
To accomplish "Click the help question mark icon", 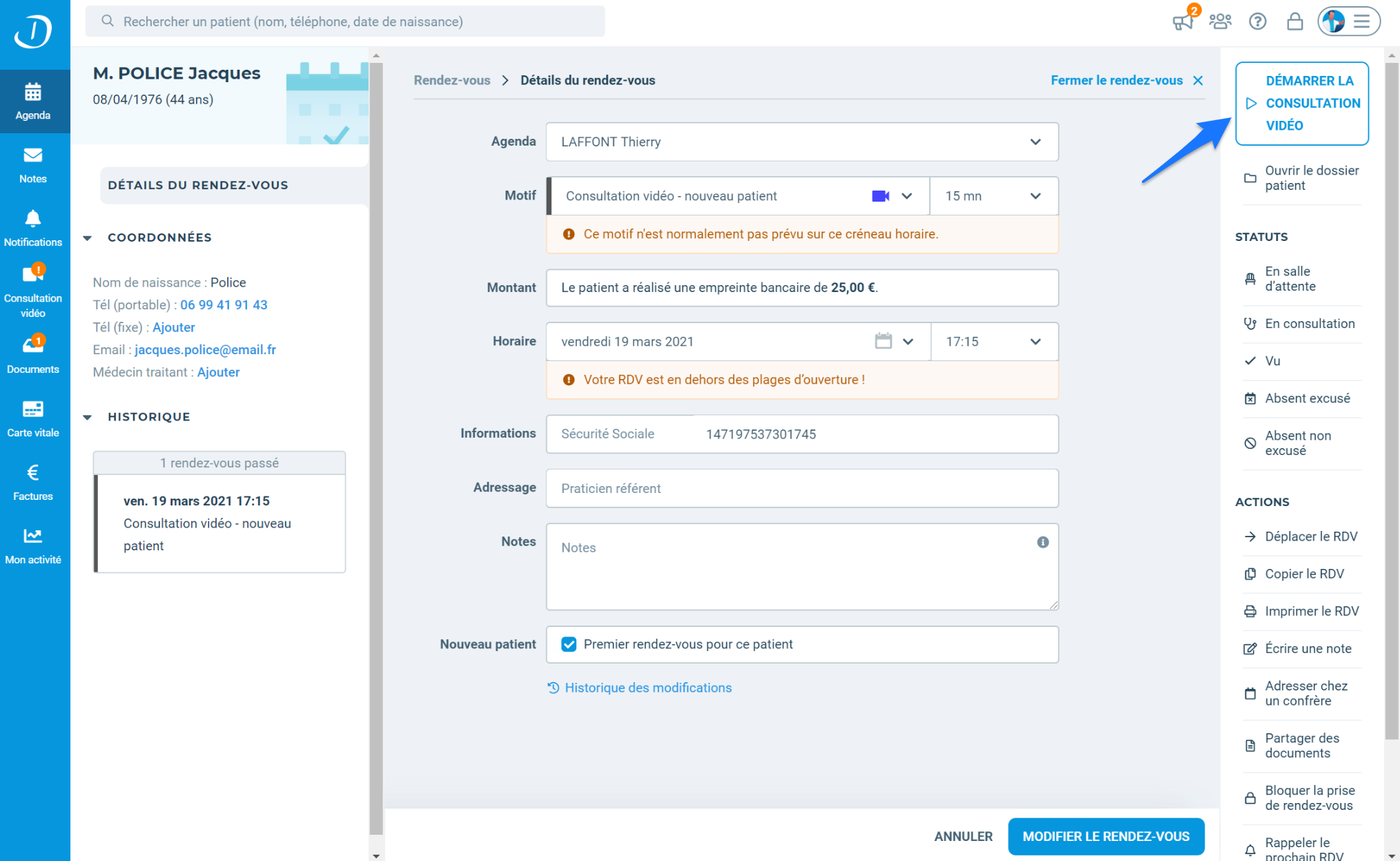I will tap(1257, 21).
